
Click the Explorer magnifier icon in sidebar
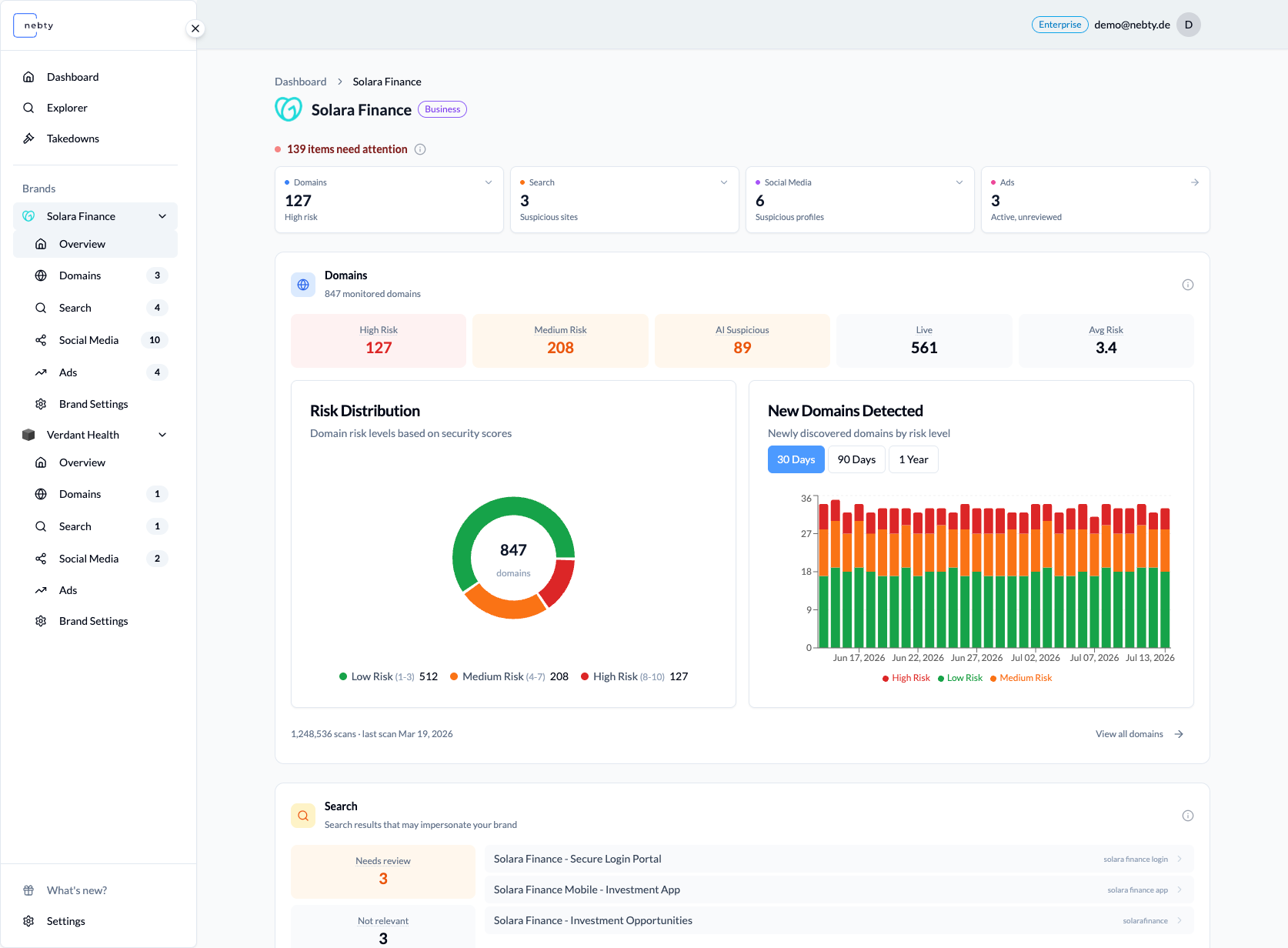click(28, 108)
